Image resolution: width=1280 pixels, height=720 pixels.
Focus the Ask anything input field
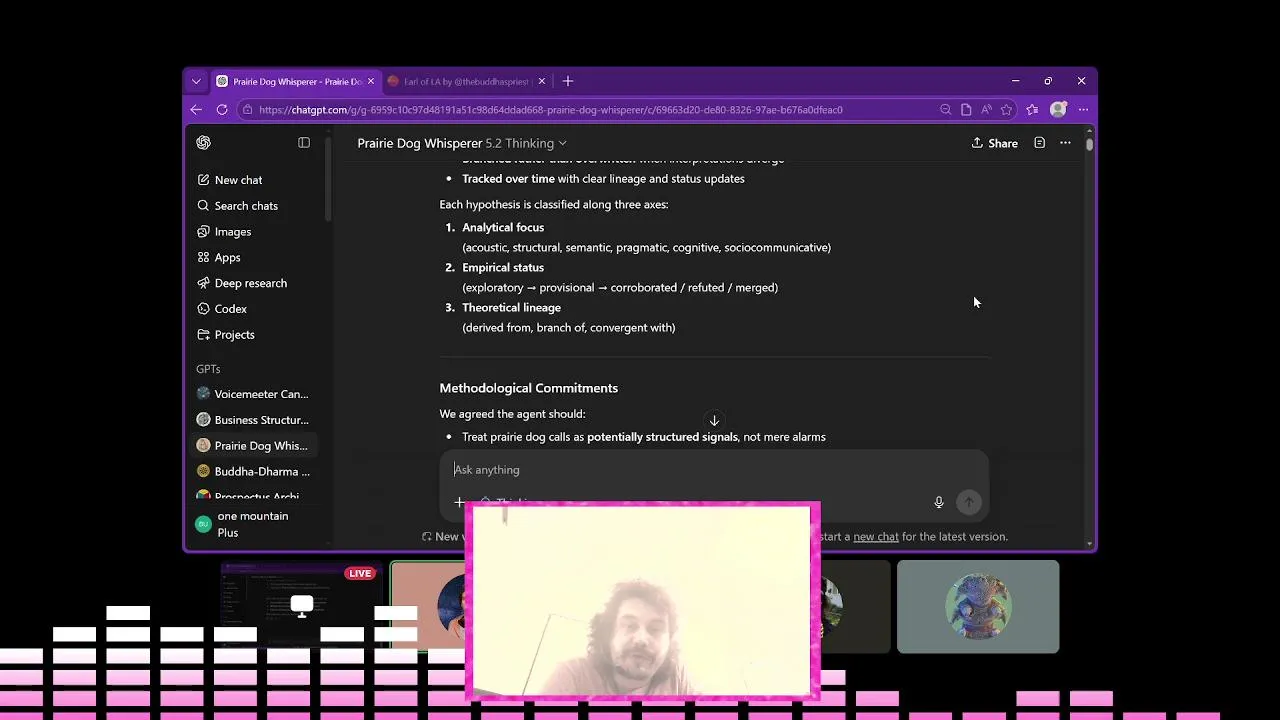click(714, 470)
